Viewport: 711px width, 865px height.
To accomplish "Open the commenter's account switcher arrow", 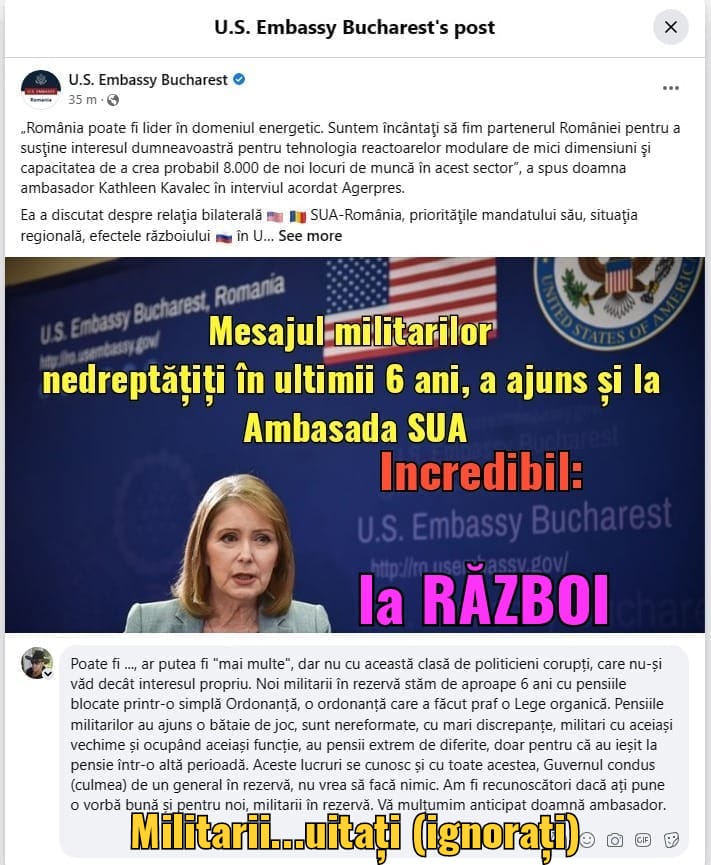I will 49,674.
